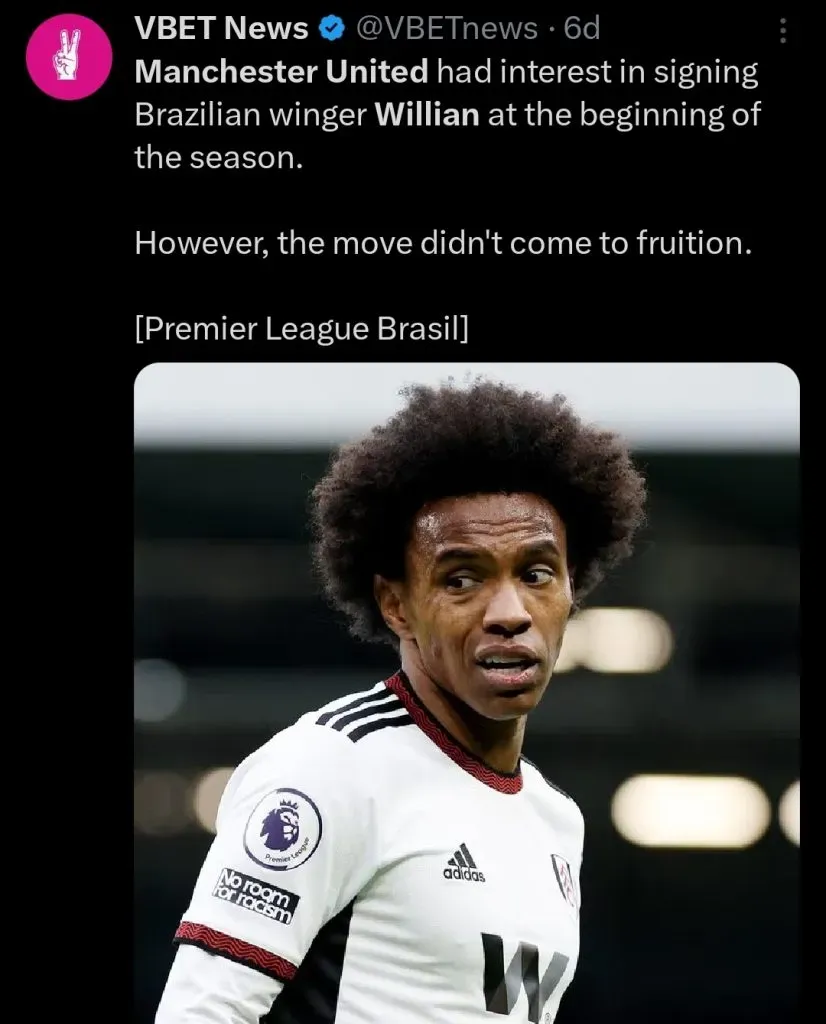This screenshot has height=1024, width=826.
Task: Click the blurred stadium lights in photo
Action: (691, 812)
